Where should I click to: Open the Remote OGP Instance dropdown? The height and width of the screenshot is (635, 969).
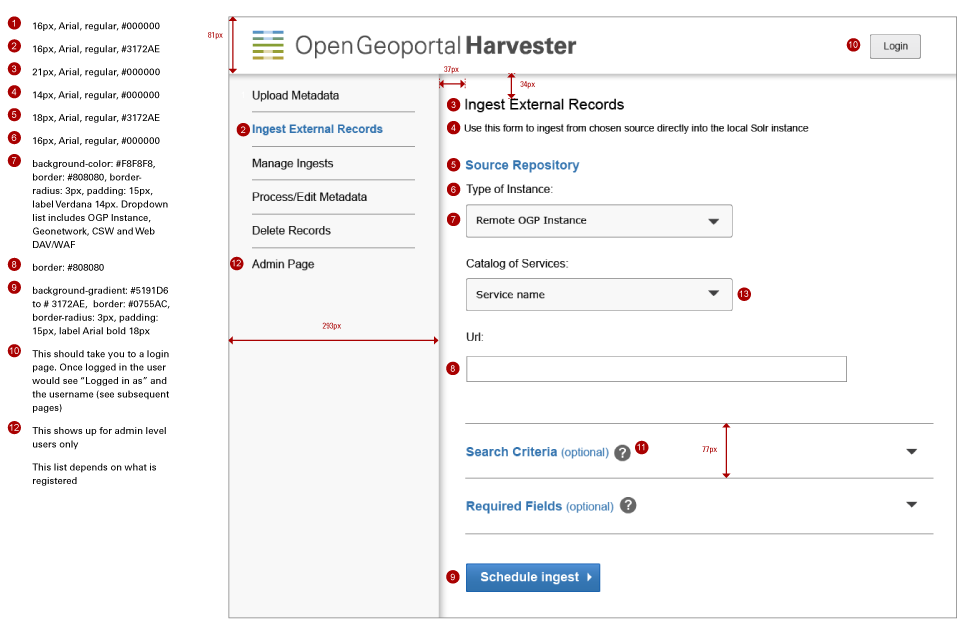(599, 221)
